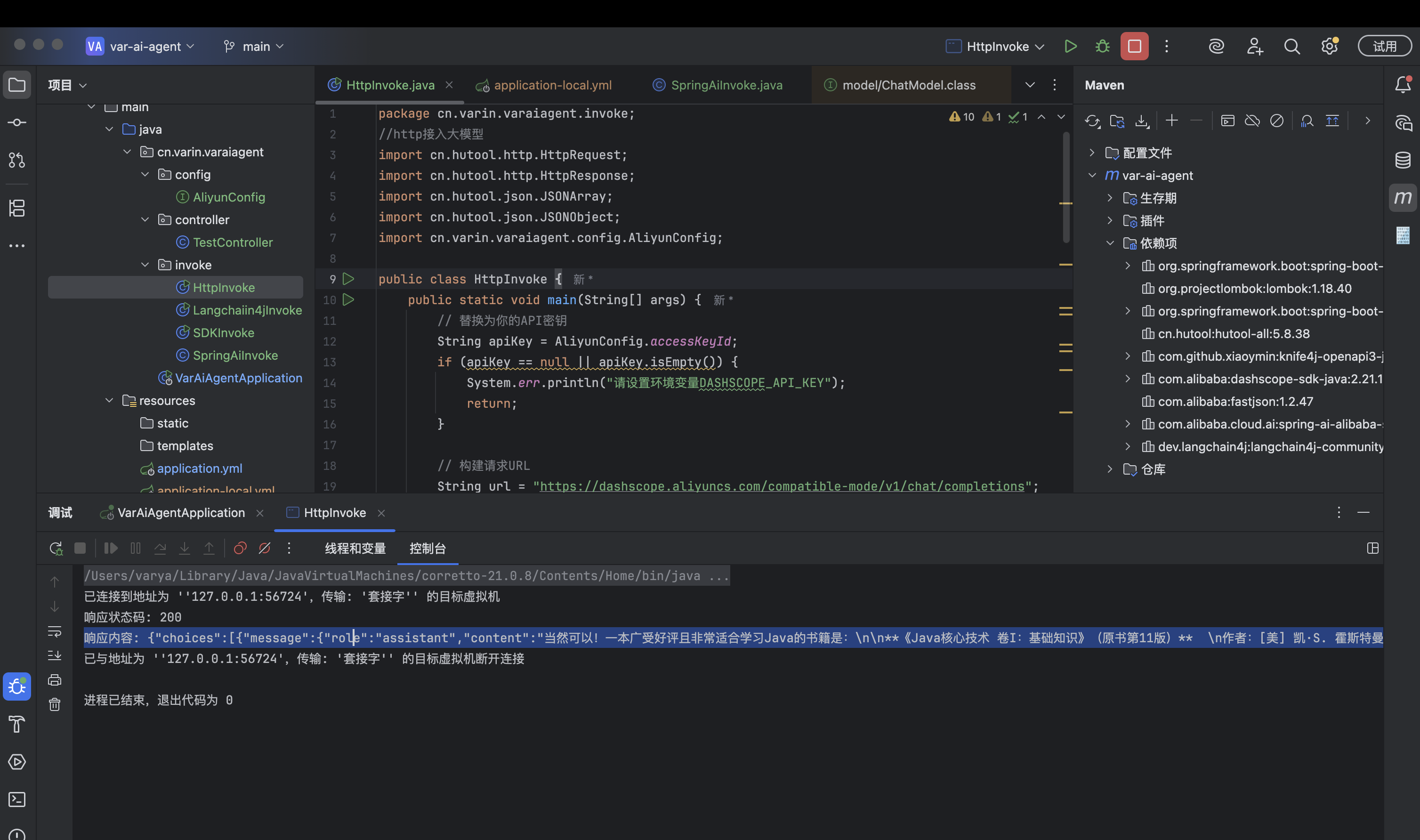Open the Terminal tool window icon
Image resolution: width=1420 pixels, height=840 pixels.
17,799
